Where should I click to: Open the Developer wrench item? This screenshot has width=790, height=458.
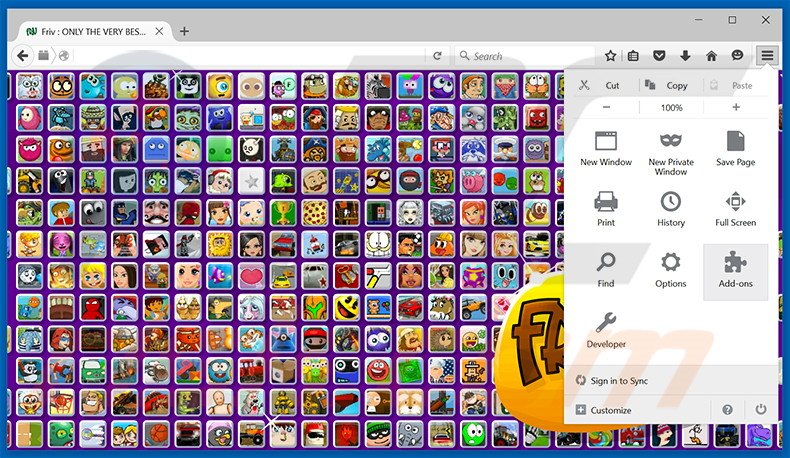[606, 331]
